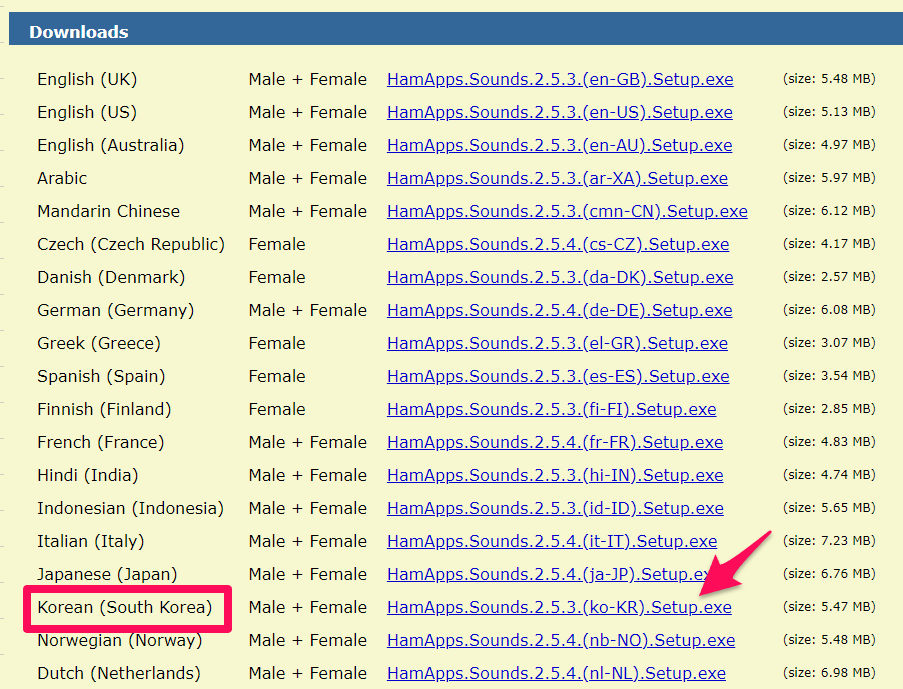The image size is (903, 689).
Task: Select the 'Dutch (Netherlands)' label
Action: point(119,673)
